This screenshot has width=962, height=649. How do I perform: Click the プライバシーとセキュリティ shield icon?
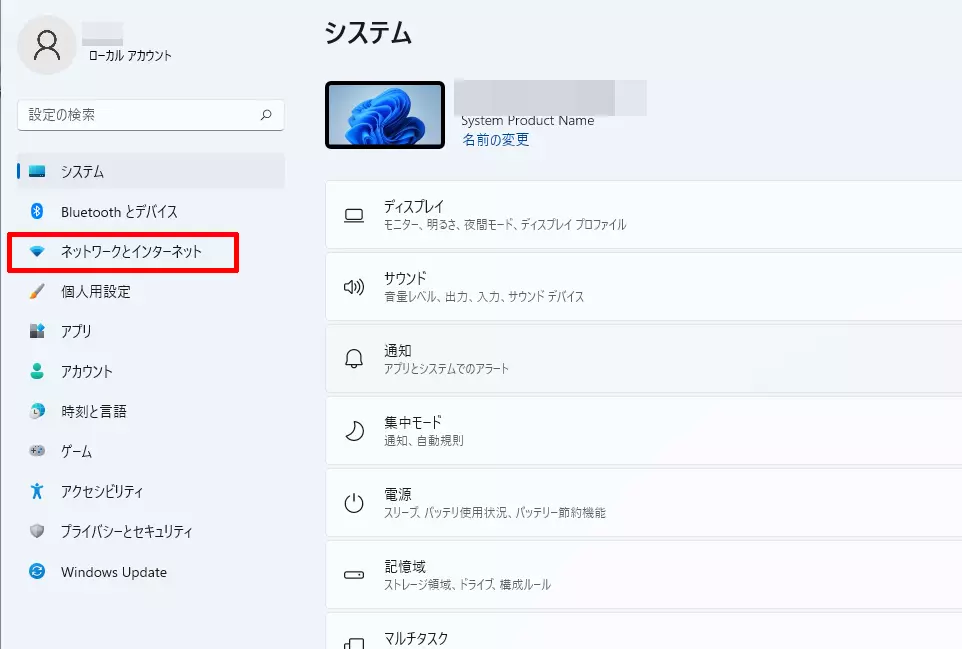click(37, 531)
